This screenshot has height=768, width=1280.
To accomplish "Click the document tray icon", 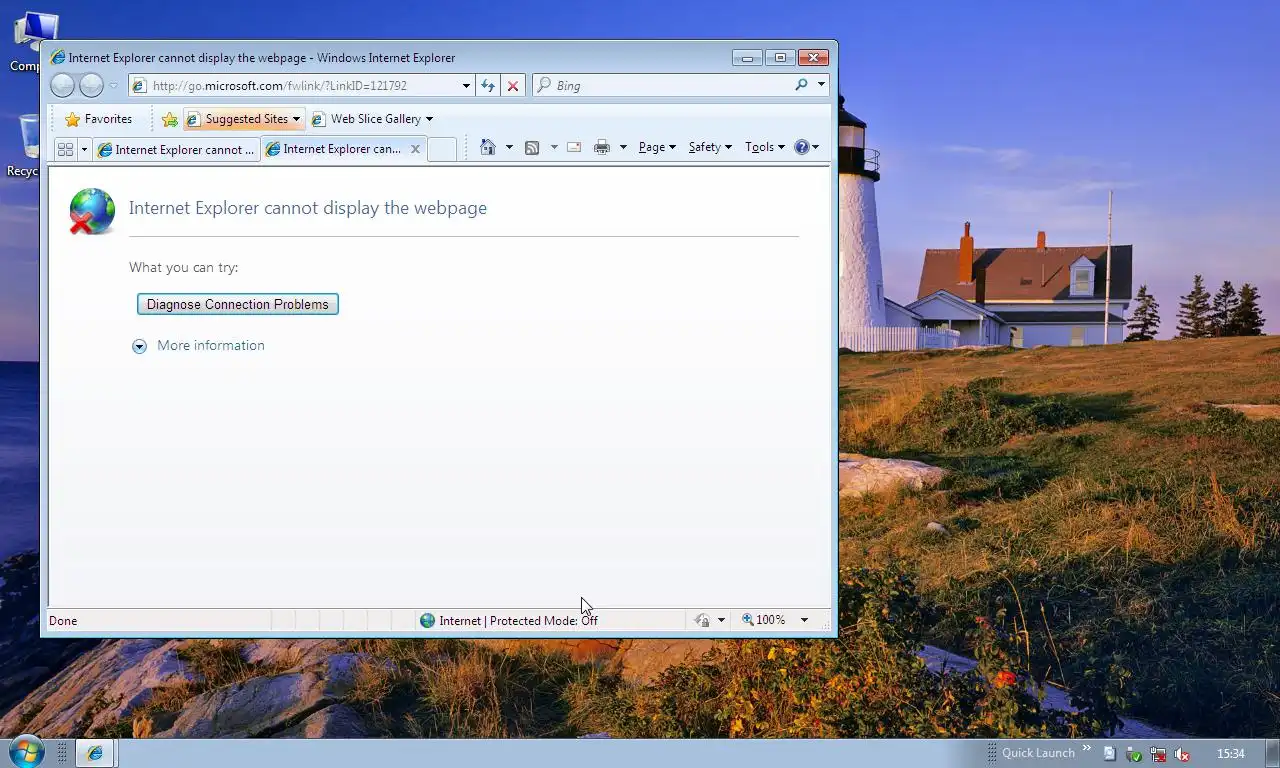I will (1109, 754).
